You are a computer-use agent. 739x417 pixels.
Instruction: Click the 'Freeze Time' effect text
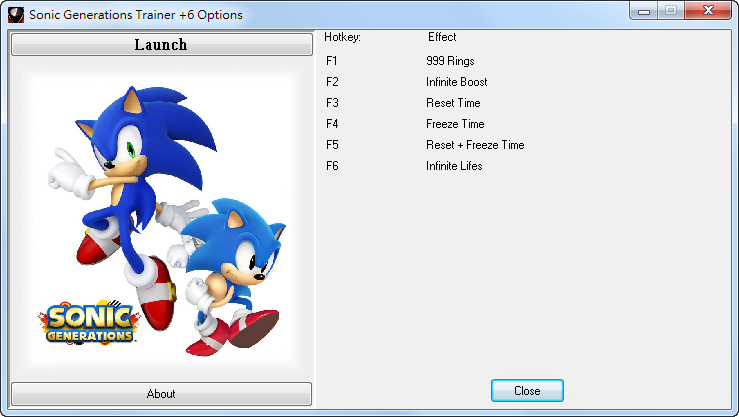point(455,124)
